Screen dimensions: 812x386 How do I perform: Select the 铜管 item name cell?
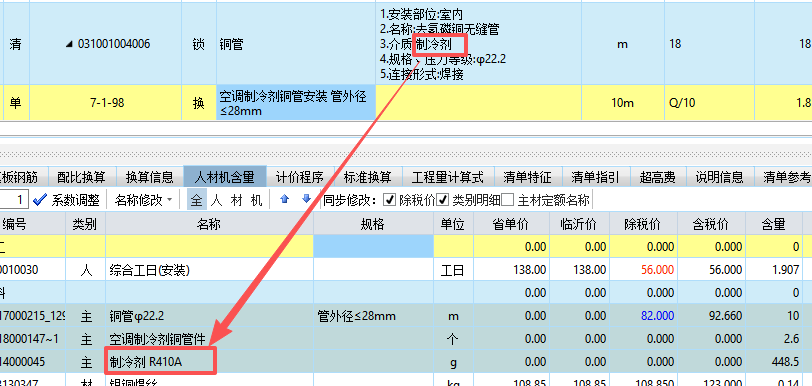(296, 45)
